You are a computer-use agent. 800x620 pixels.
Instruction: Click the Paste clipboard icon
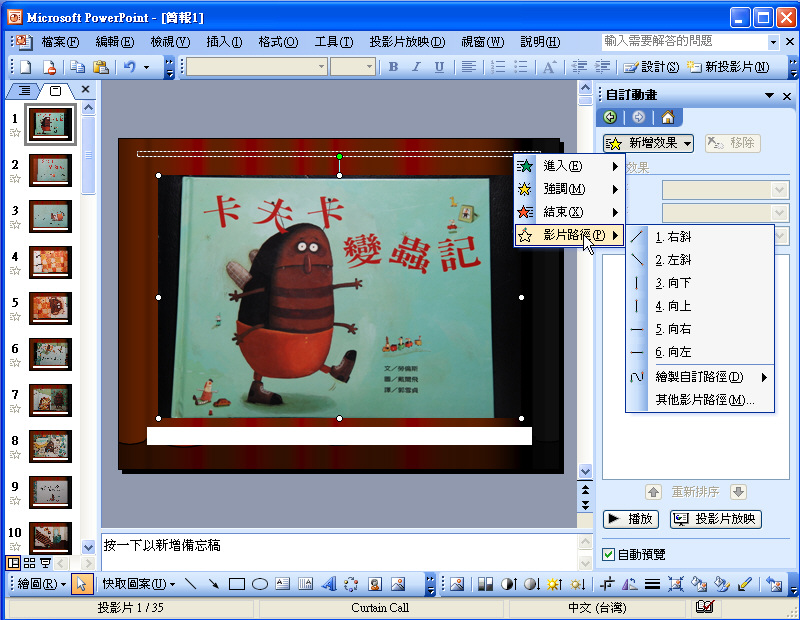(x=101, y=67)
